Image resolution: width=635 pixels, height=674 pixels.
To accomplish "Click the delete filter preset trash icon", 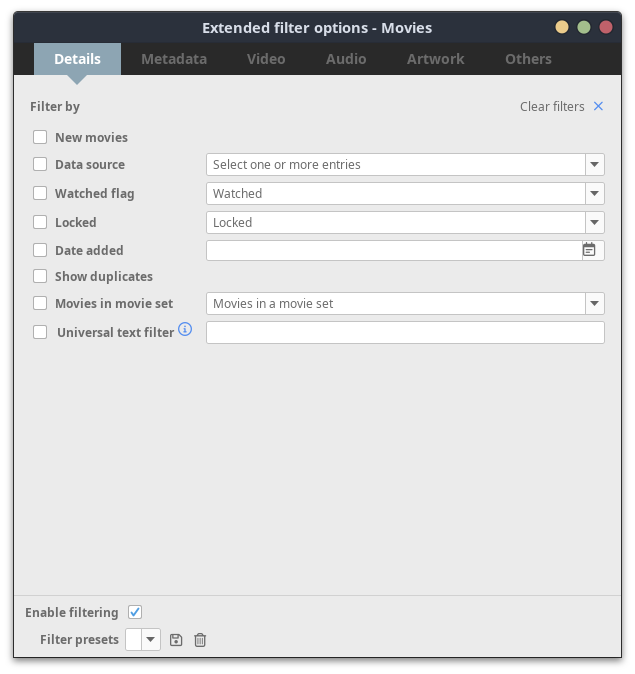I will click(200, 640).
